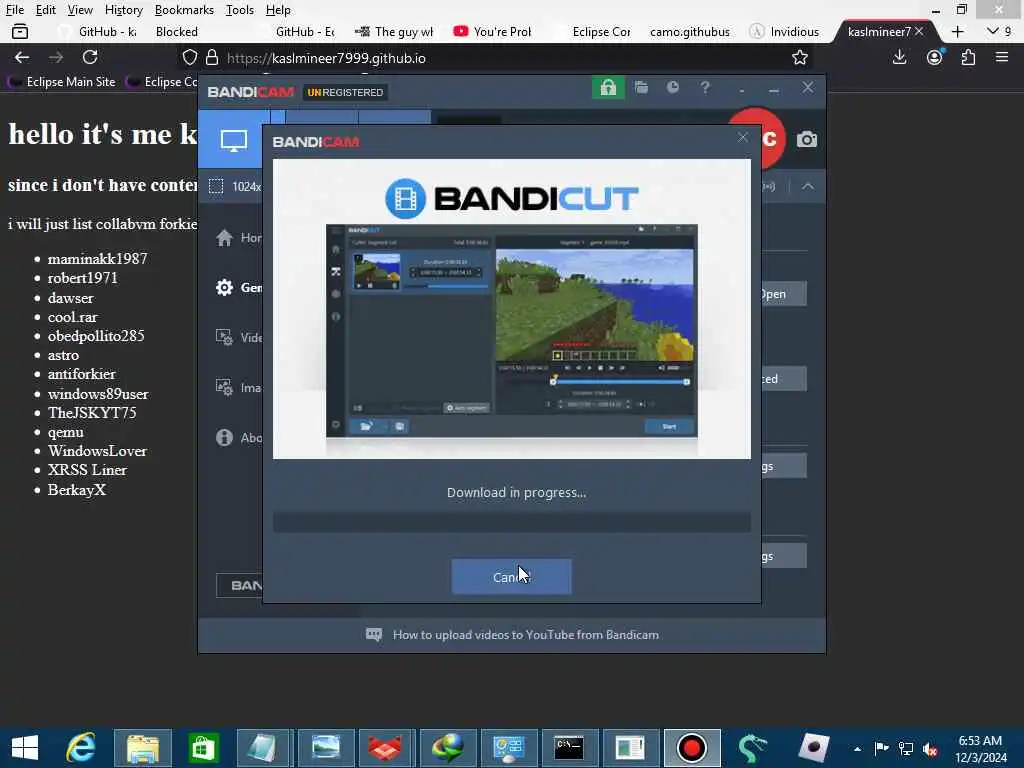The width and height of the screenshot is (1024, 768).
Task: Go back in Firefox
Action: (22, 57)
